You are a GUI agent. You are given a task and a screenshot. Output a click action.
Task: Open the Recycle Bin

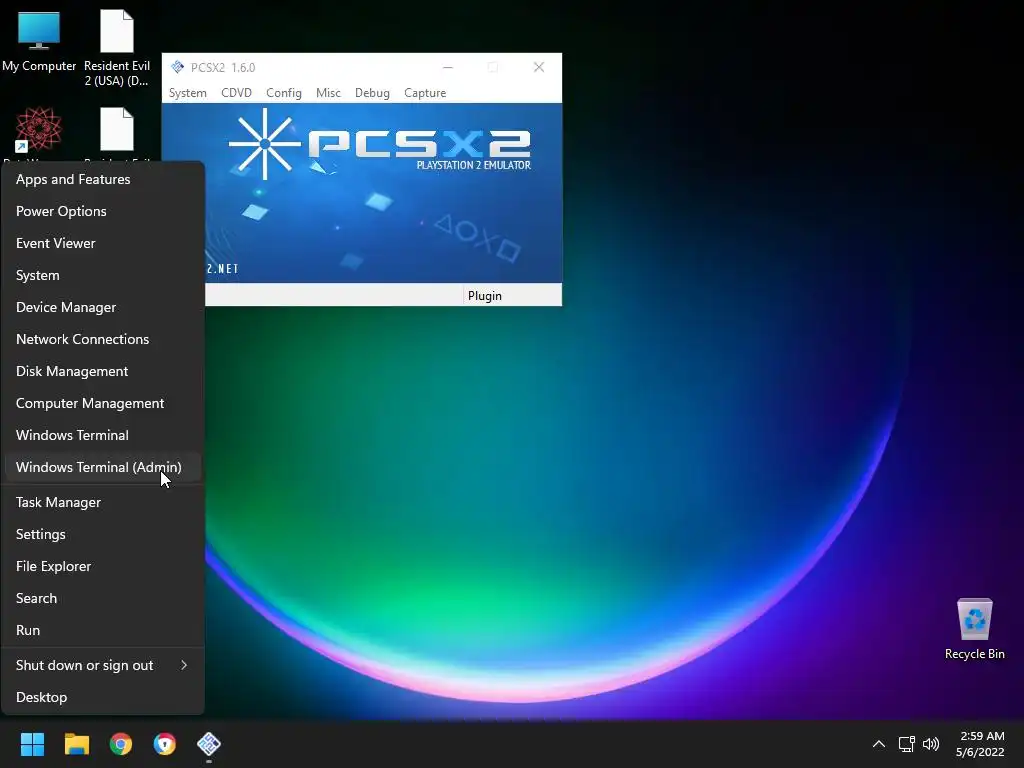click(x=974, y=629)
